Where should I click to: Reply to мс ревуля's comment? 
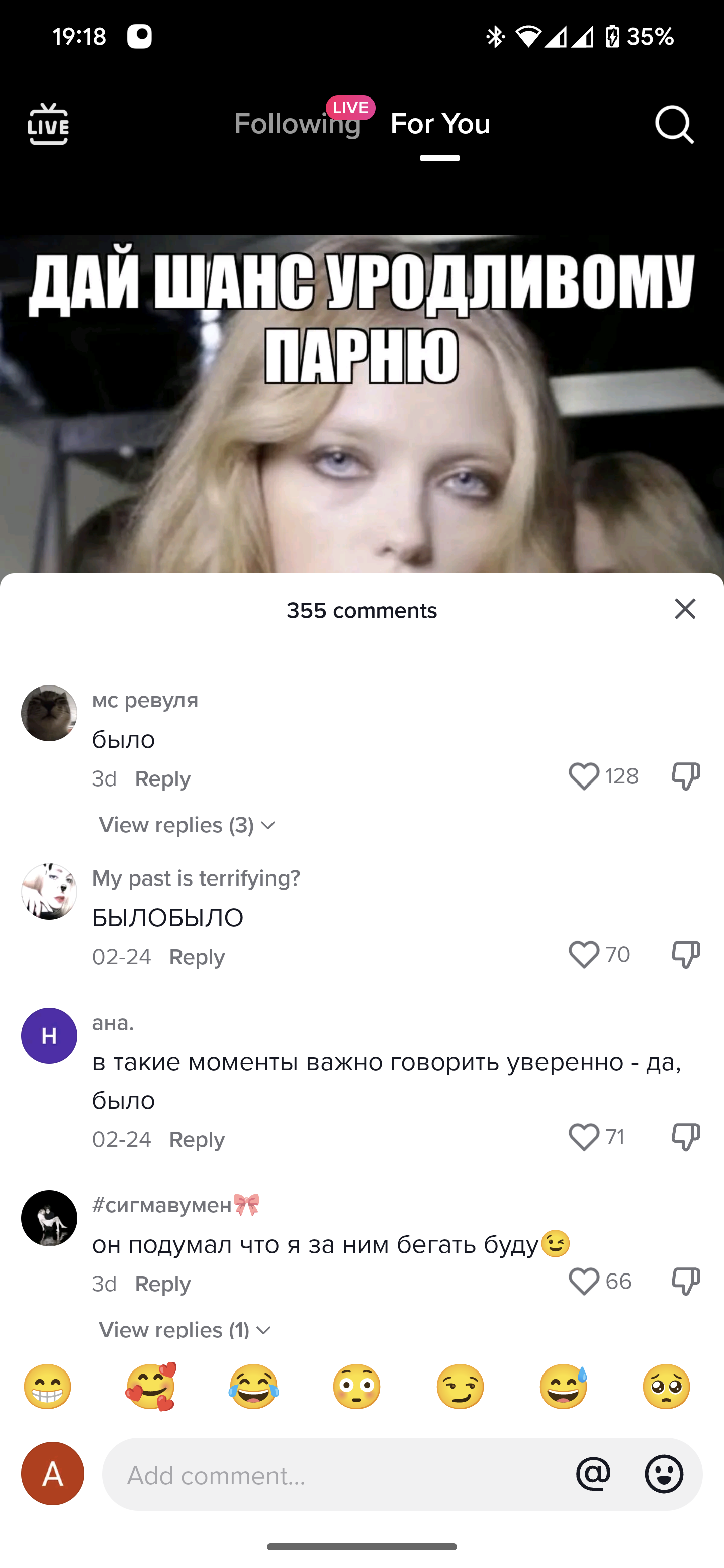point(162,778)
